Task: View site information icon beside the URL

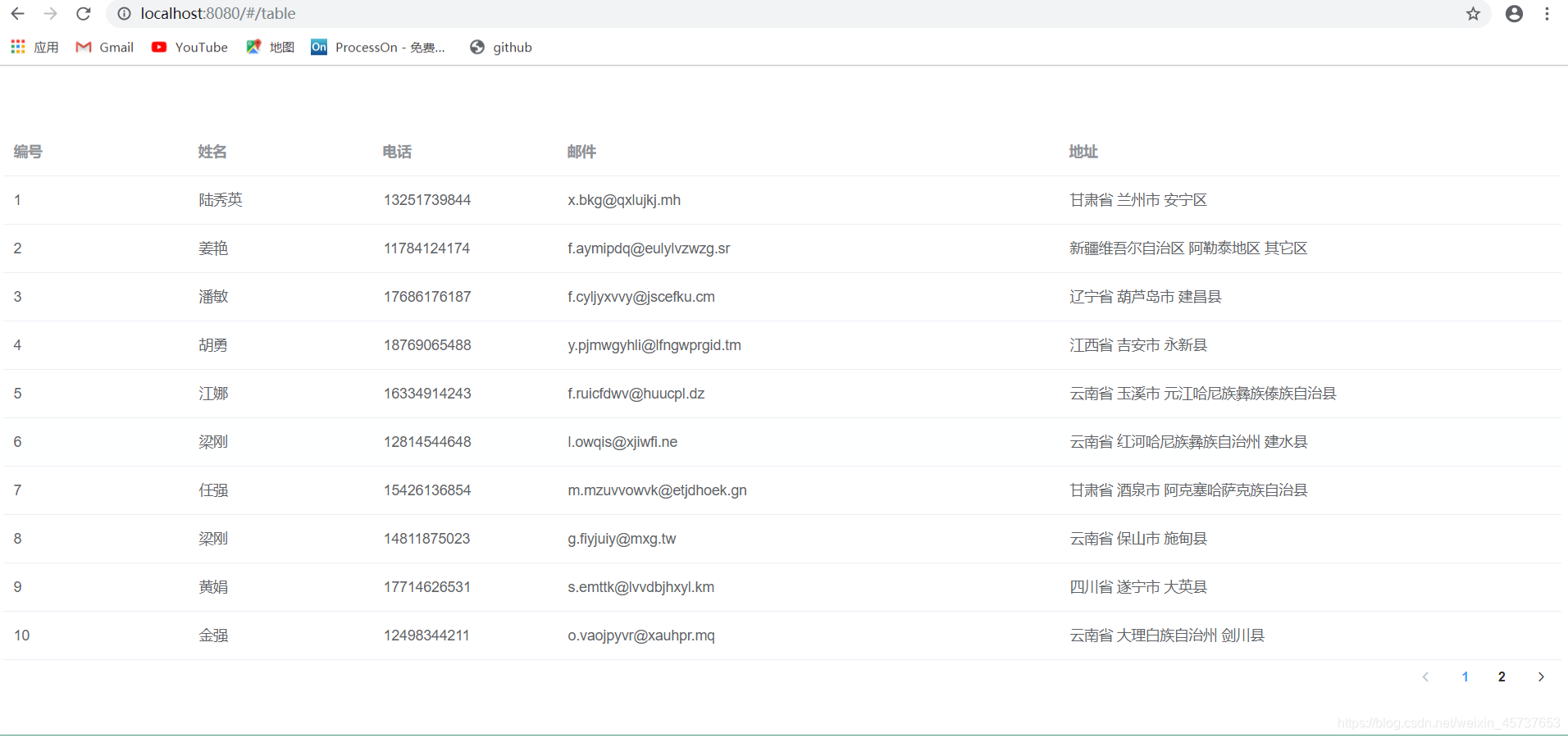Action: tap(124, 14)
